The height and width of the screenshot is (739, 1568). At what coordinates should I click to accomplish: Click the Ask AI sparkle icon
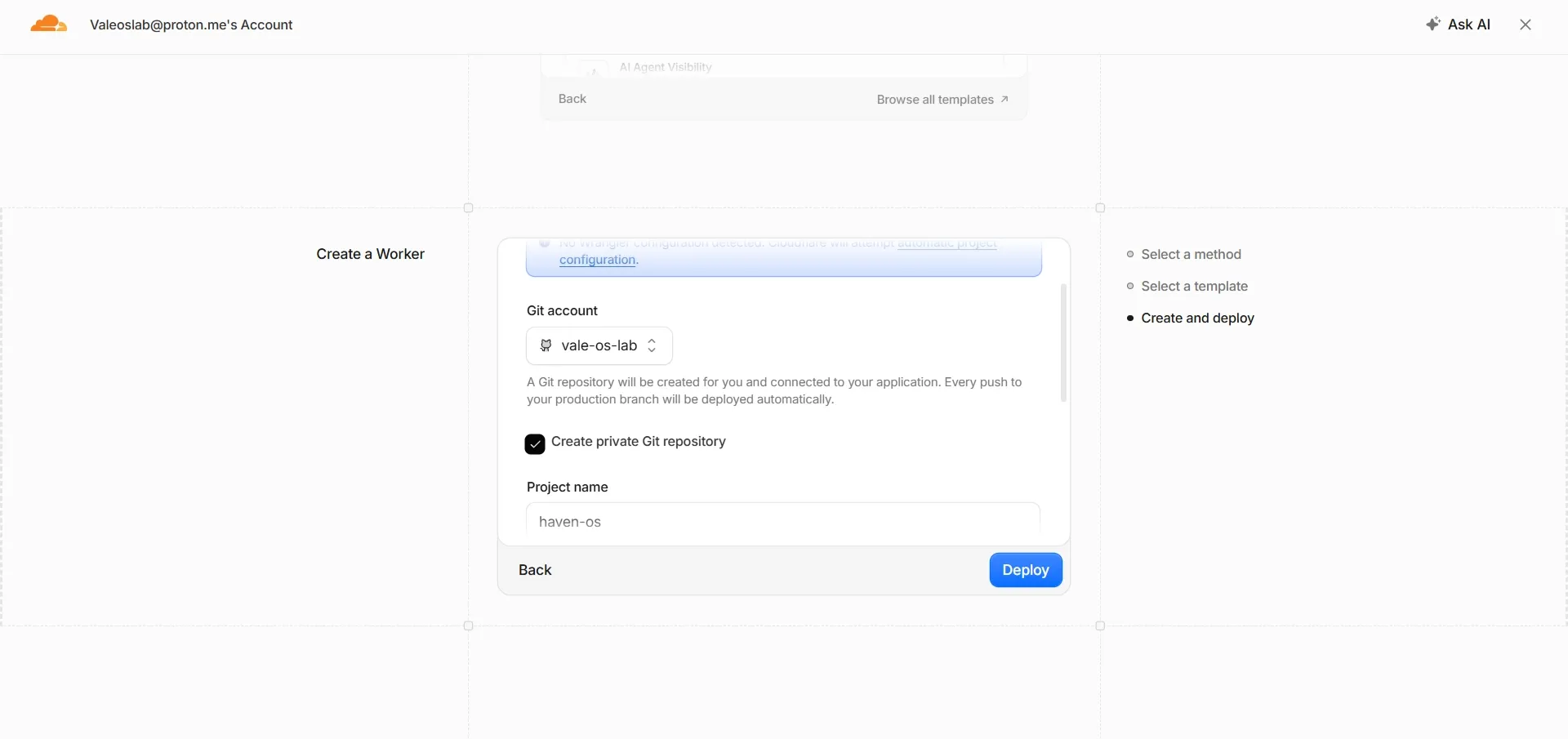[x=1432, y=24]
